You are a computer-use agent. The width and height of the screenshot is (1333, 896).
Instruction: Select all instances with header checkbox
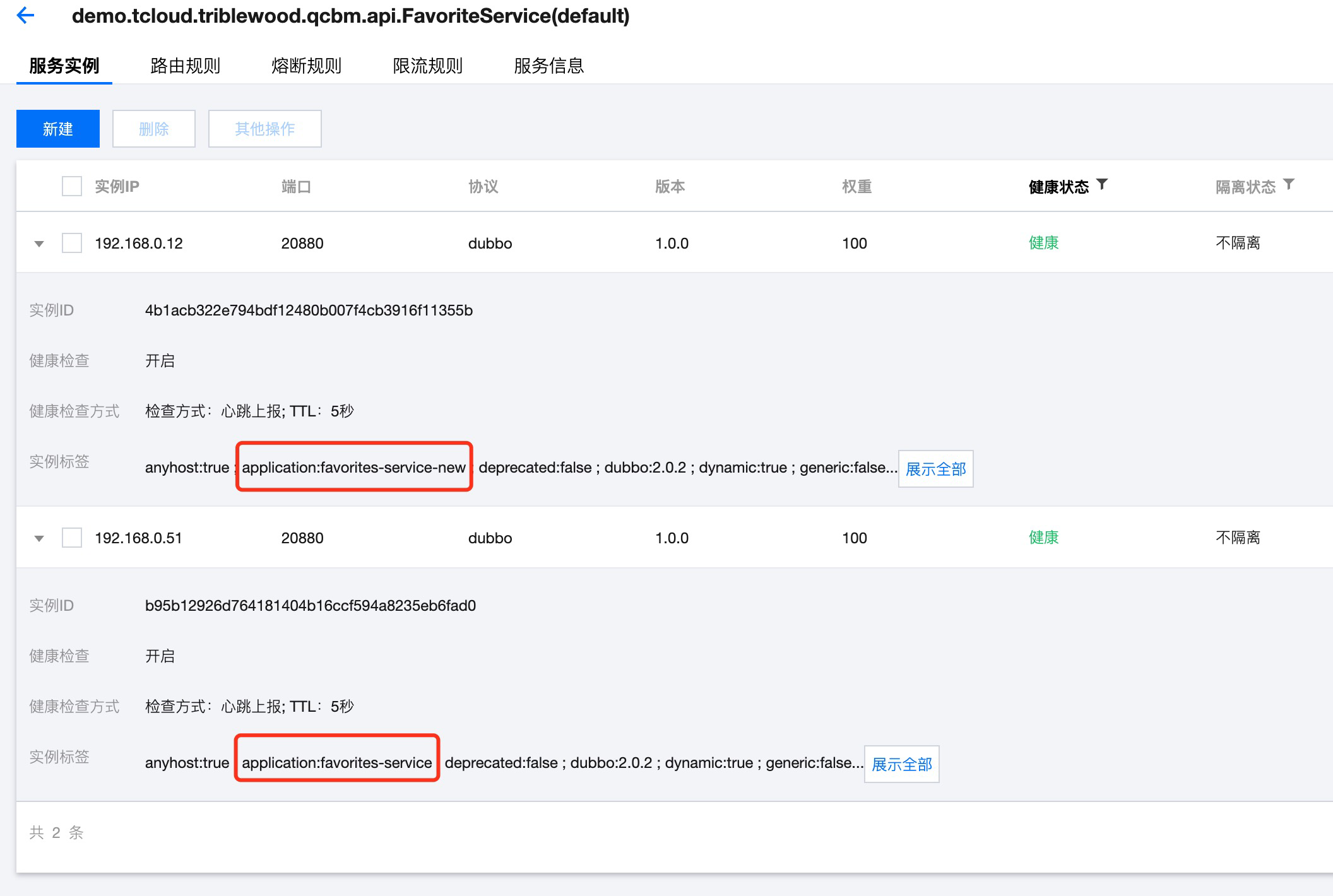72,186
